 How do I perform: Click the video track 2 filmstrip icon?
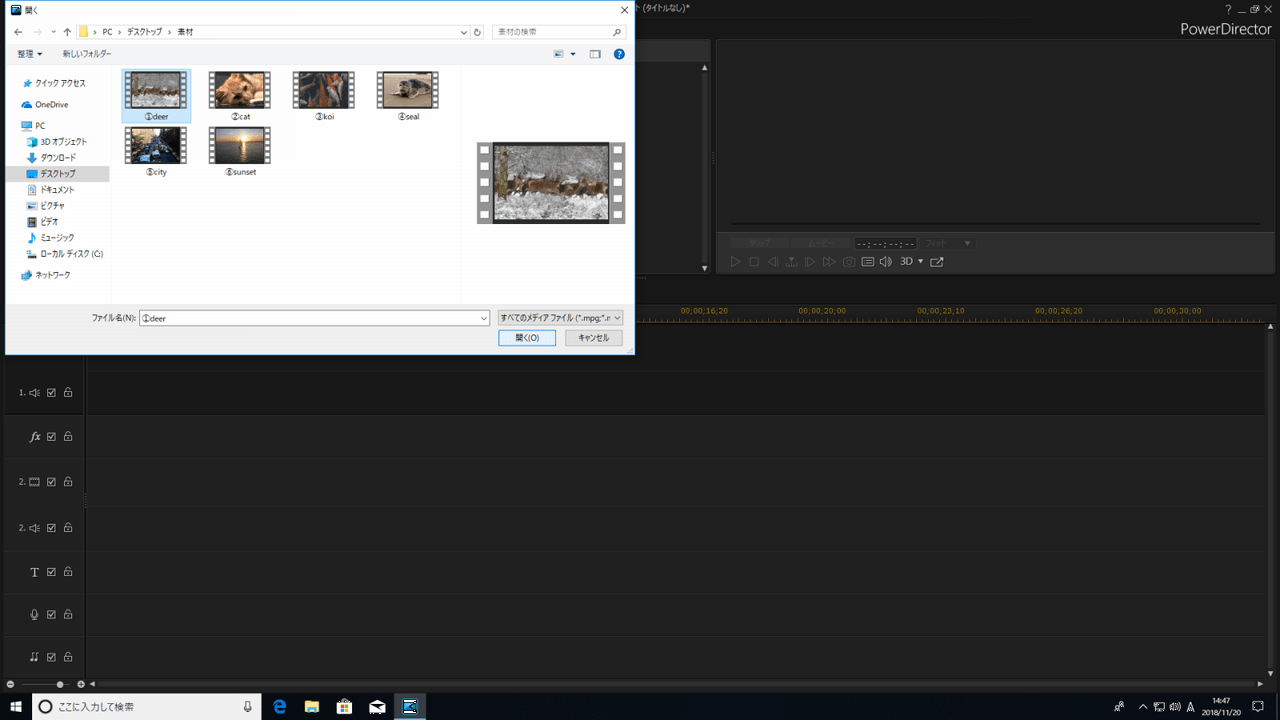(35, 482)
